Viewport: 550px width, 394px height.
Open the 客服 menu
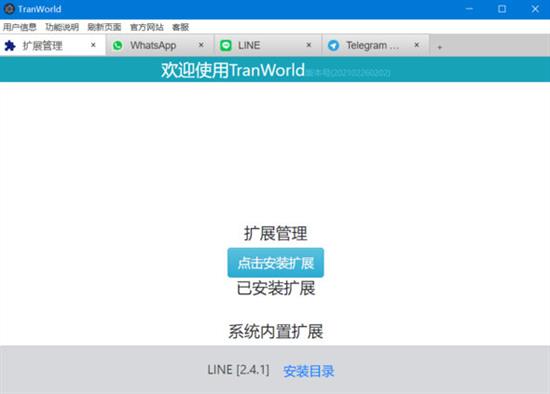click(x=180, y=27)
